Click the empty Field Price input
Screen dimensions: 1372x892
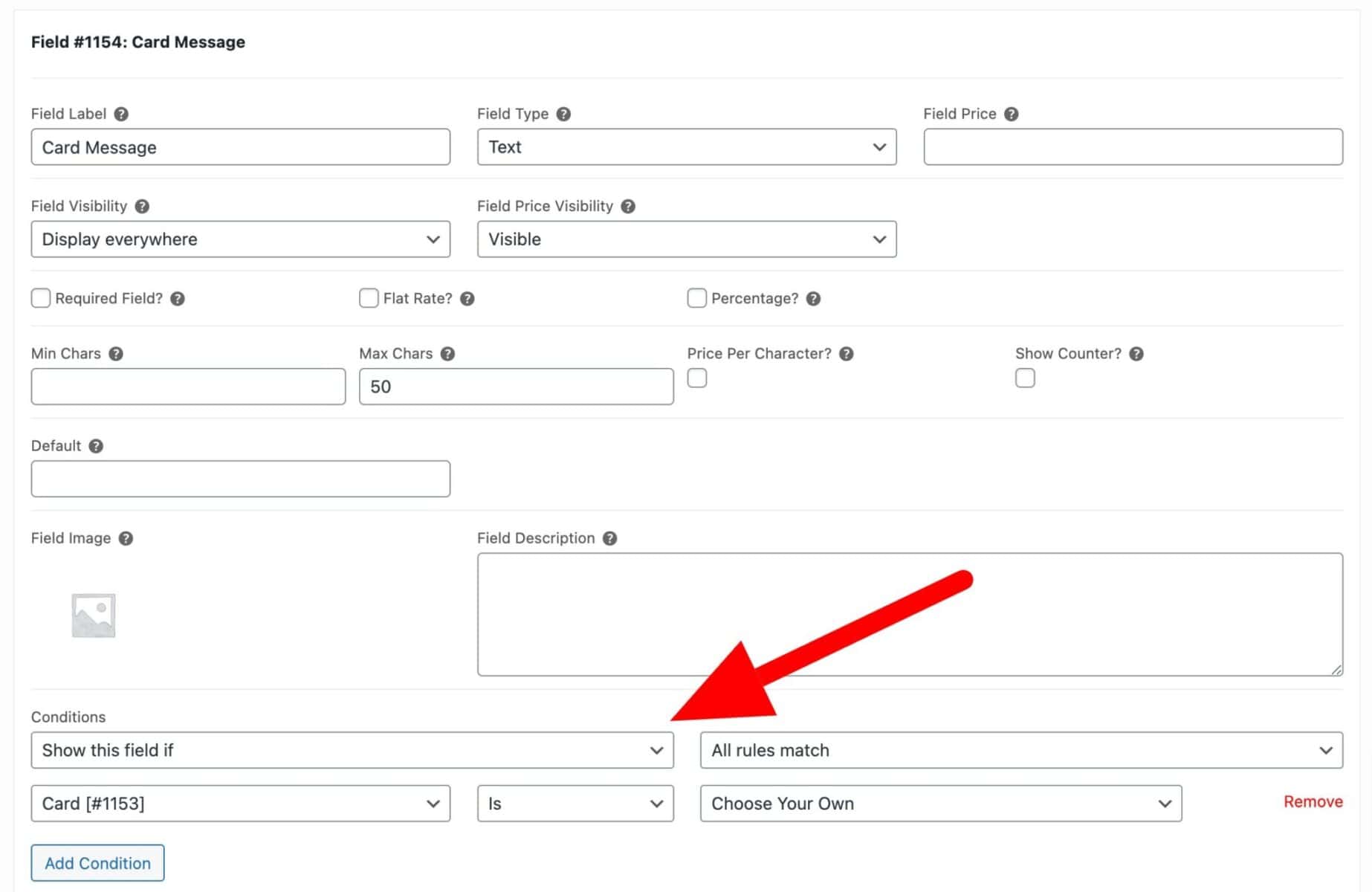click(x=1133, y=146)
